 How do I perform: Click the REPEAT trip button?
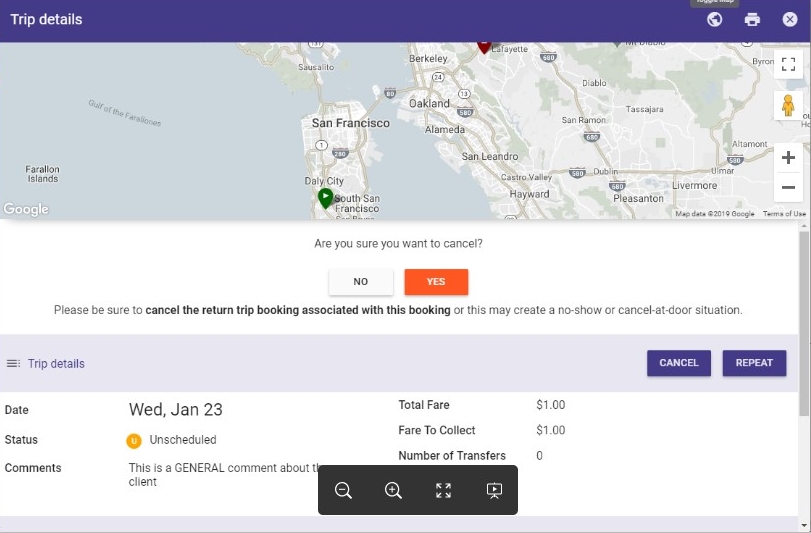[754, 363]
